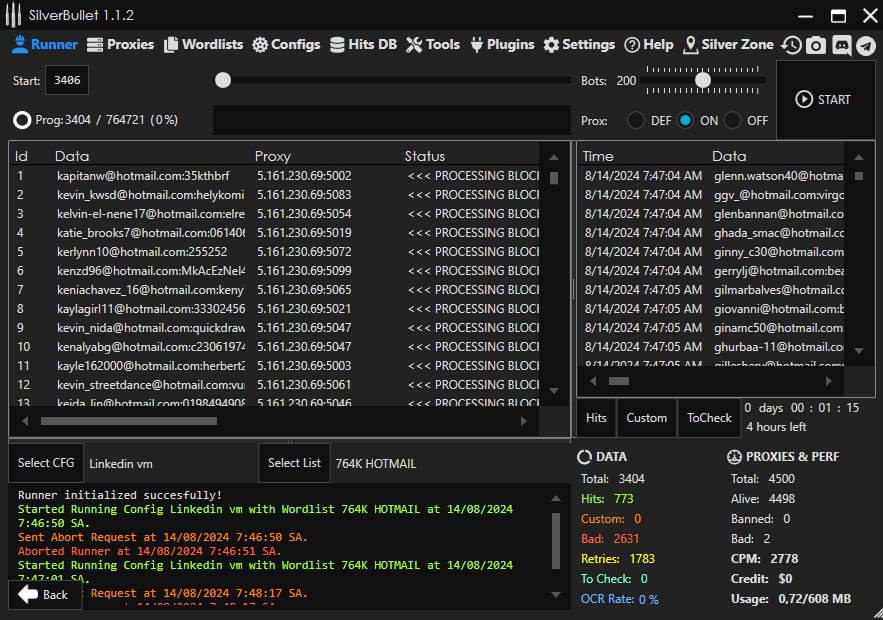
Task: Click scroll-up arrow in hits list
Action: coord(858,157)
